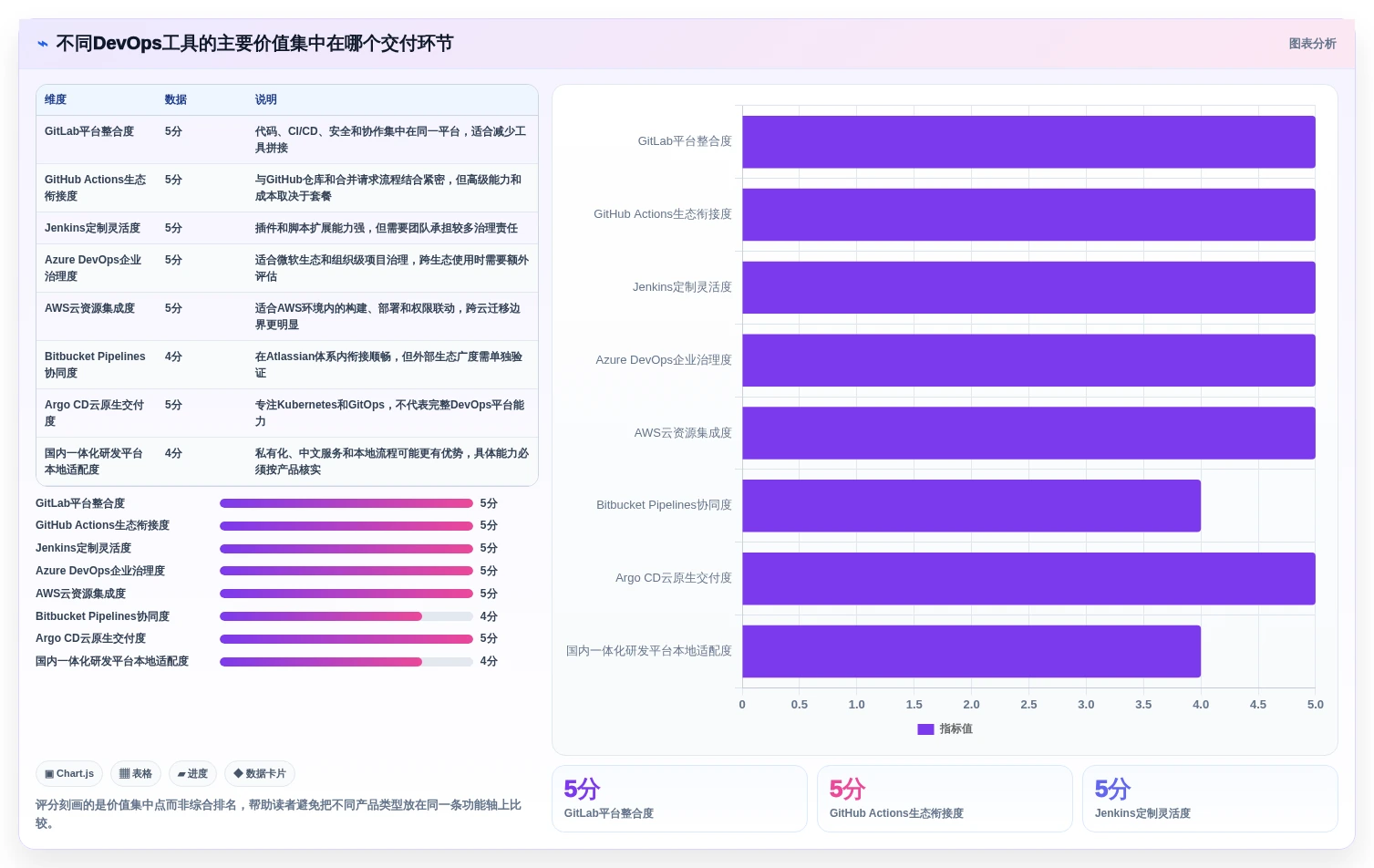Screen dimensions: 1374x868
Task: Click the description starting 专注Kubernetes和GitOps
Action: click(x=391, y=413)
